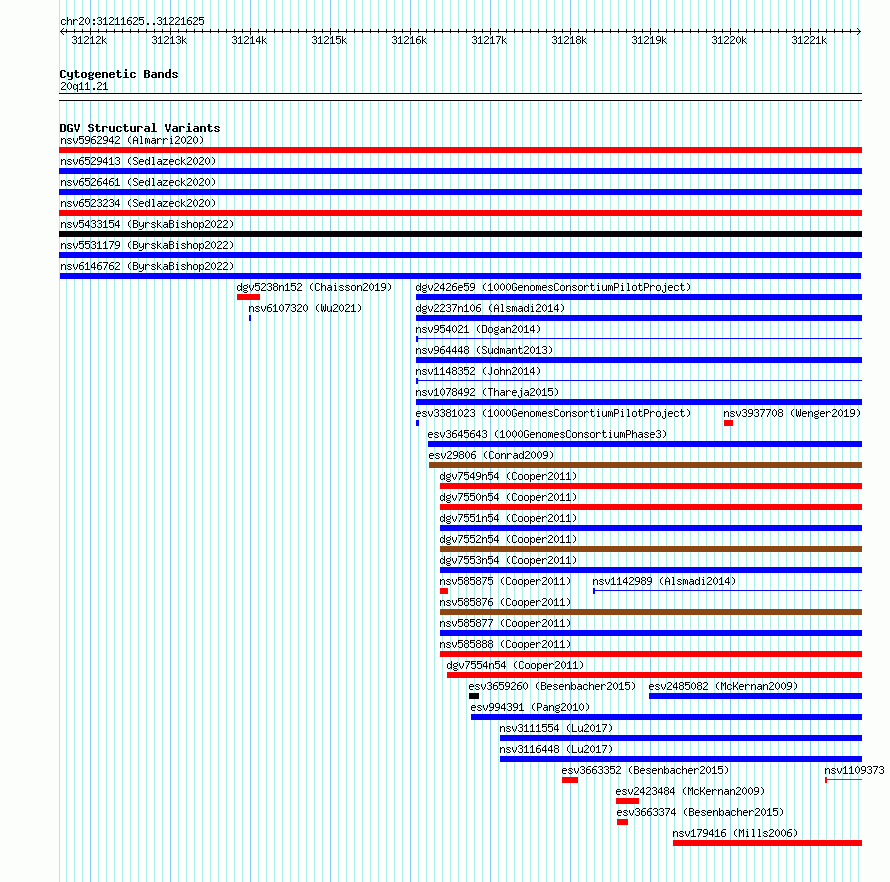The image size is (890, 882).
Task: Click dgv7553n54 (Cooper2011) label
Action: [x=509, y=560]
